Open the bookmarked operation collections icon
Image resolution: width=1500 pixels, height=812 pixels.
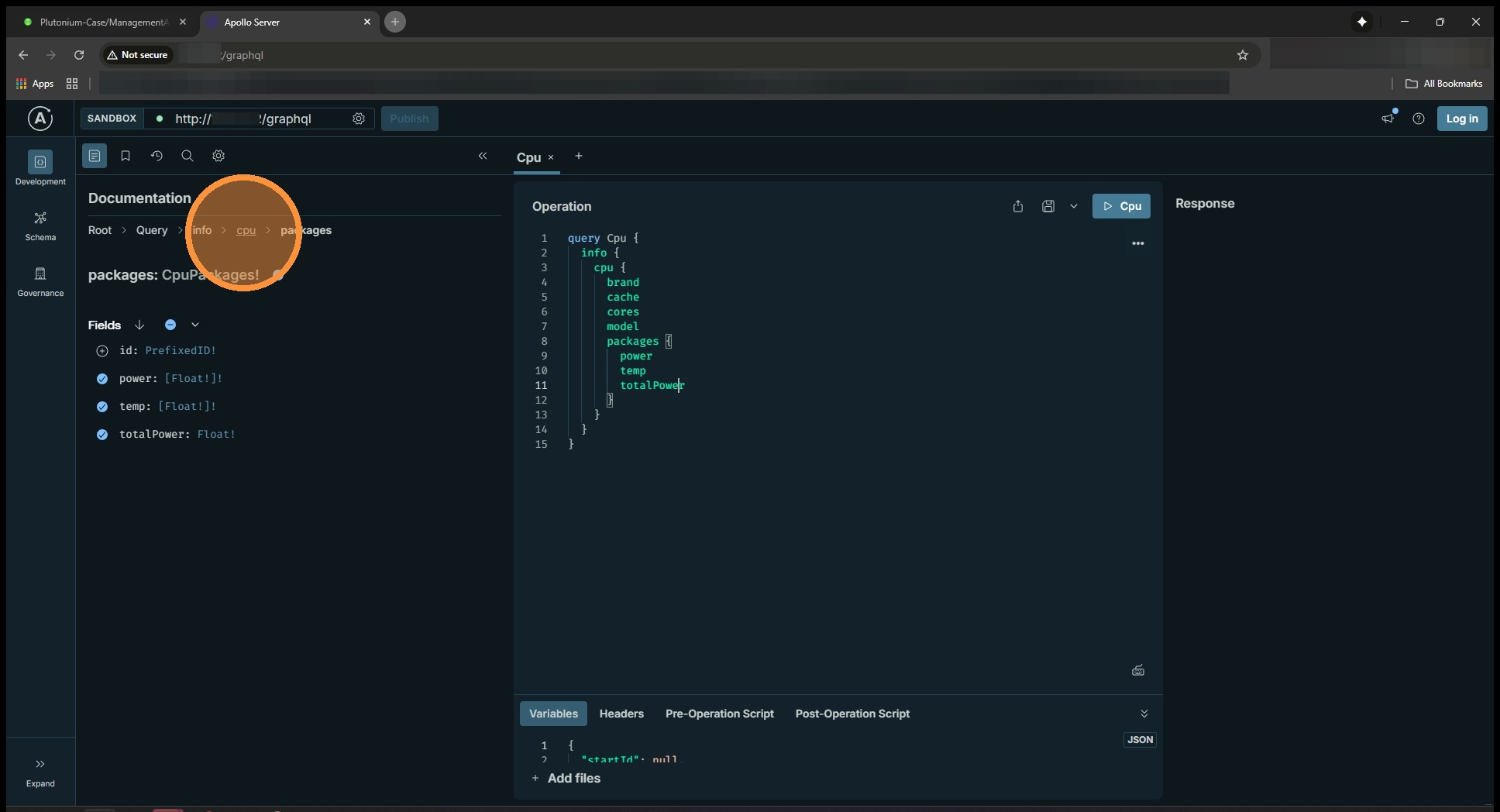click(x=126, y=156)
